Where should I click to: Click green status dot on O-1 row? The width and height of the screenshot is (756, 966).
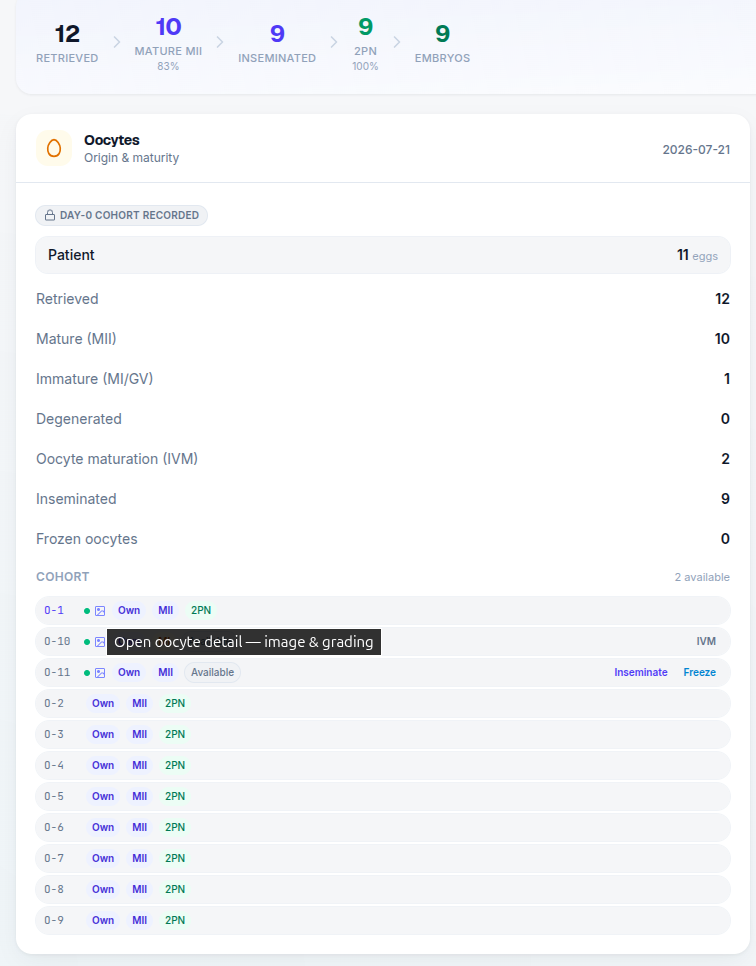87,611
